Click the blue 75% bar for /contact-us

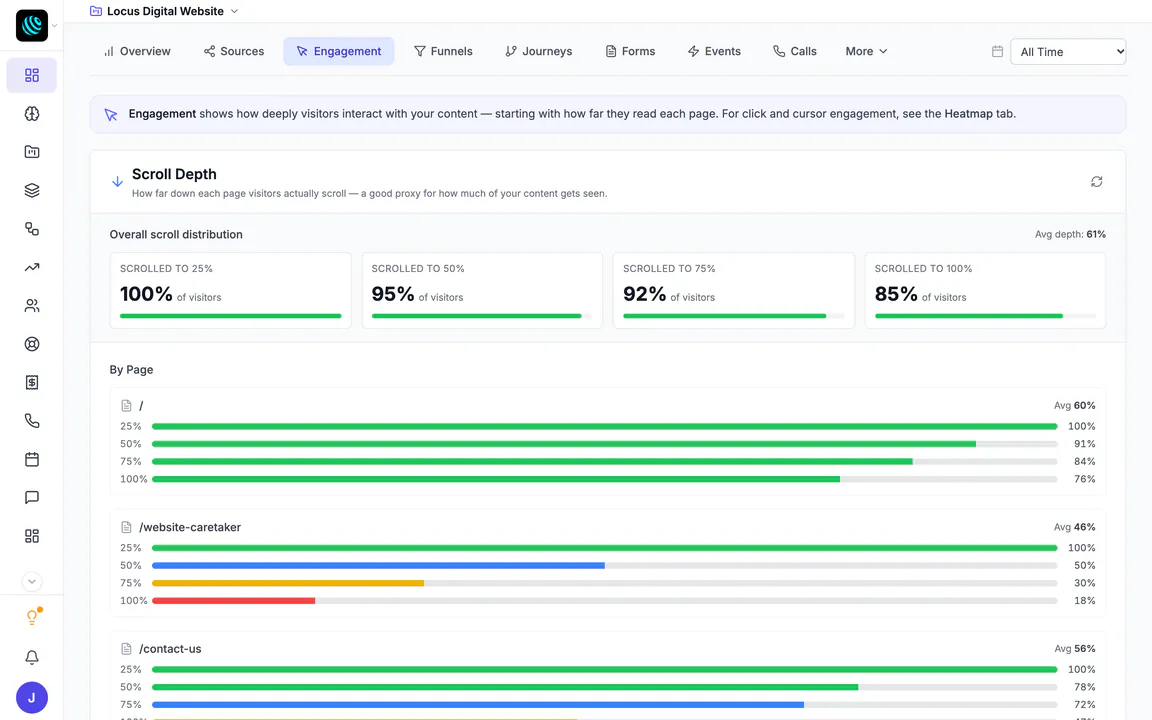pos(478,705)
